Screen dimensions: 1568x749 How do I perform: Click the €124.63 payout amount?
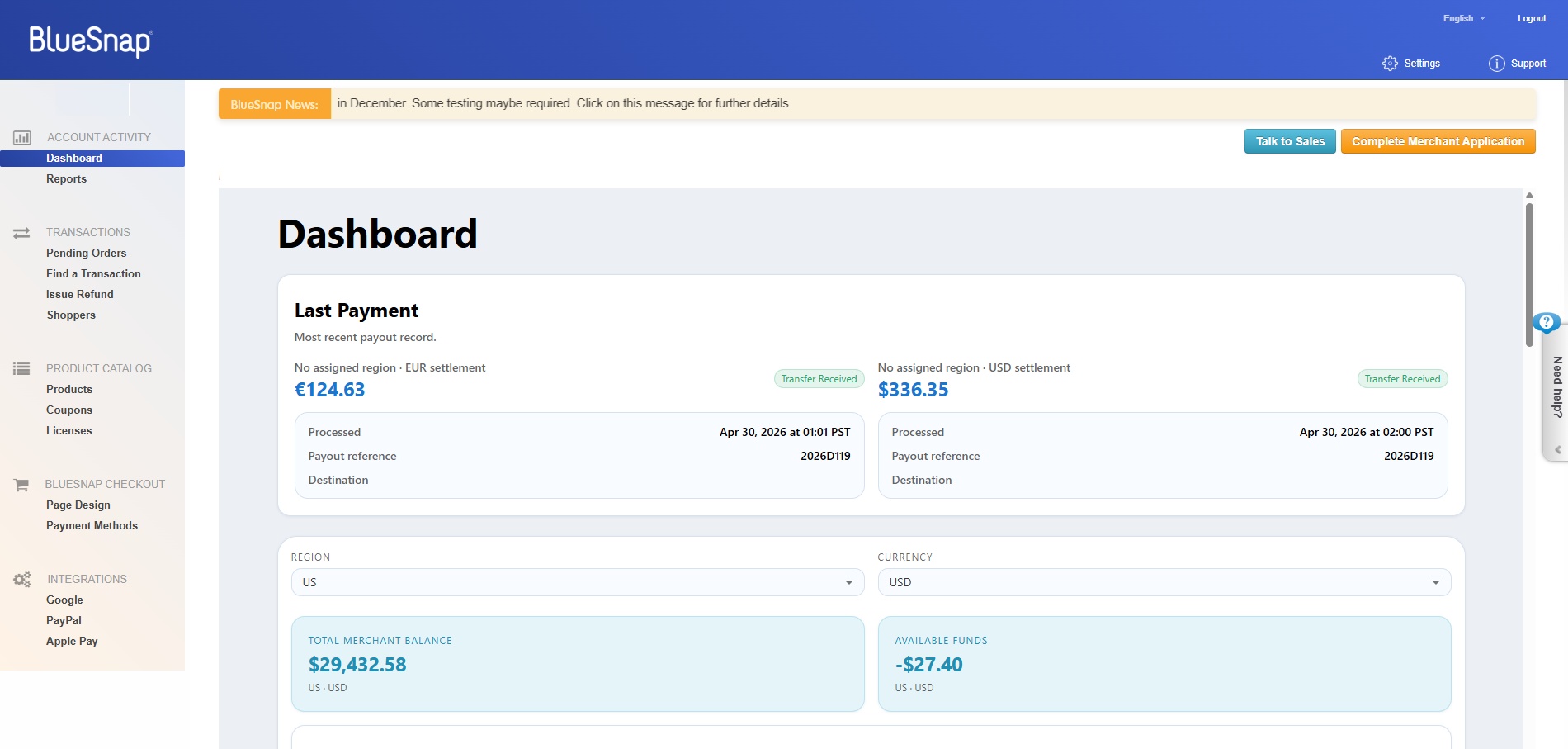329,390
